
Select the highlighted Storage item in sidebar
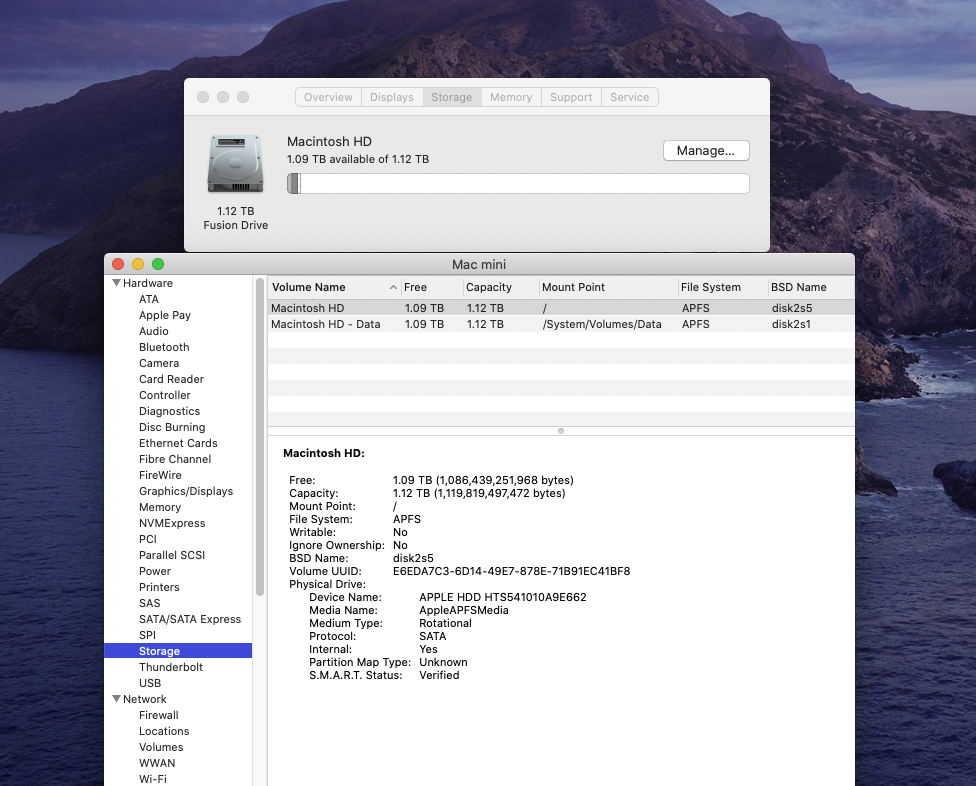click(x=178, y=651)
